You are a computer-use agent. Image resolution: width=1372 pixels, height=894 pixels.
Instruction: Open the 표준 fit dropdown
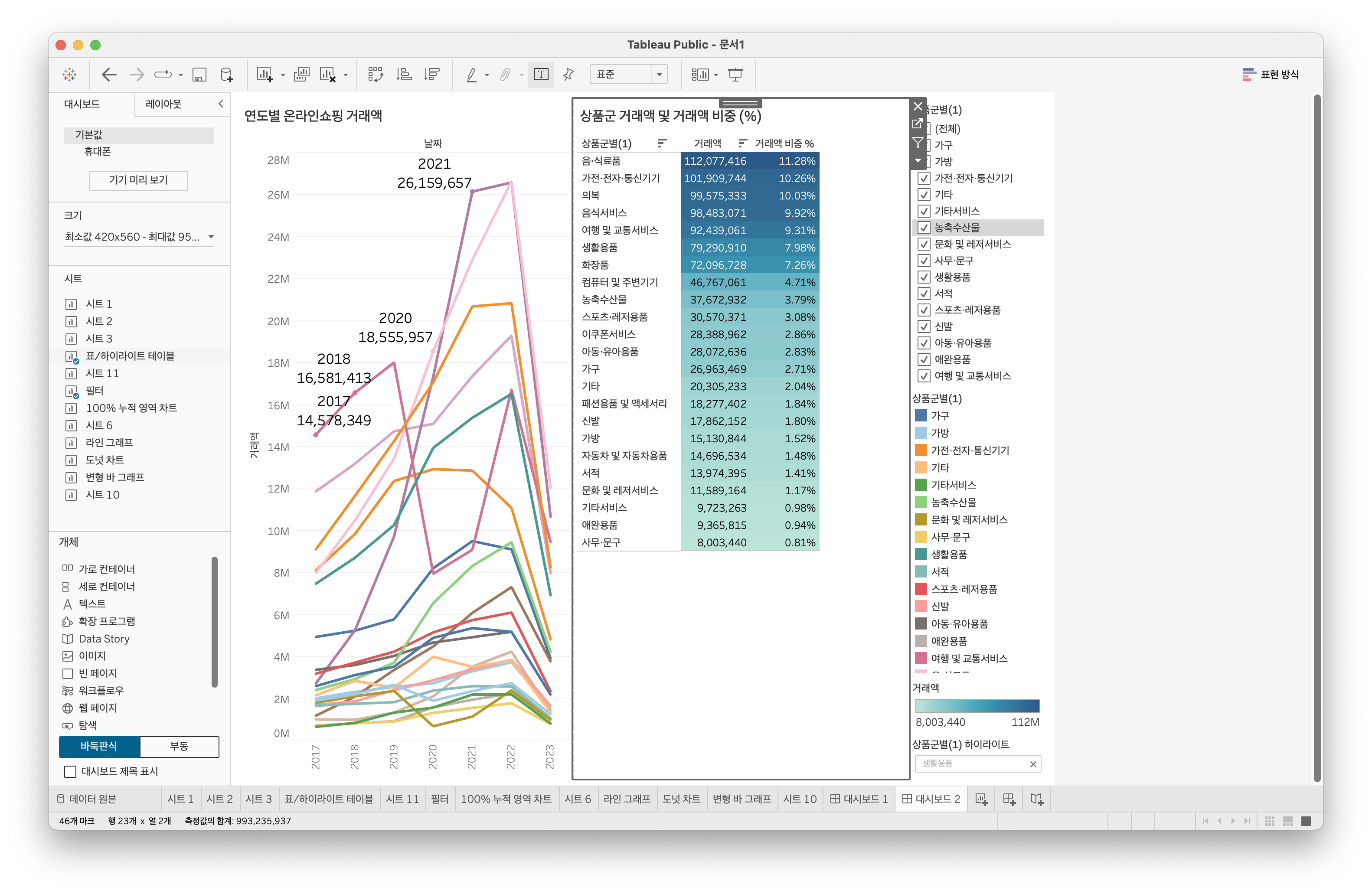[659, 75]
